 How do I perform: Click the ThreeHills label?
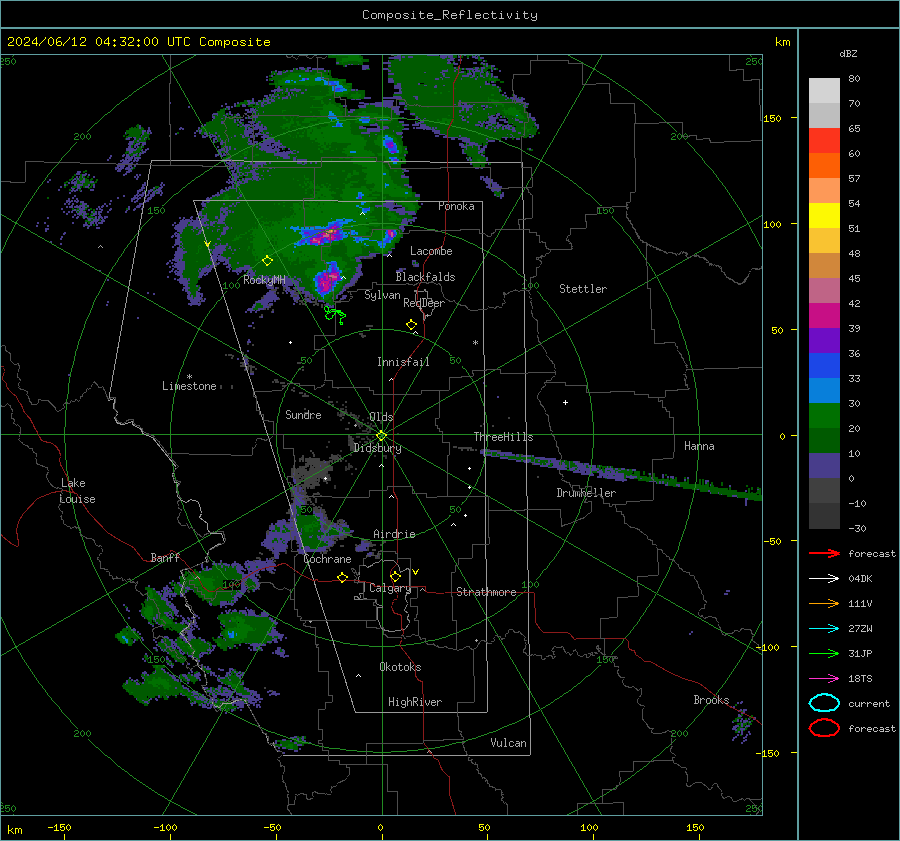tap(503, 437)
